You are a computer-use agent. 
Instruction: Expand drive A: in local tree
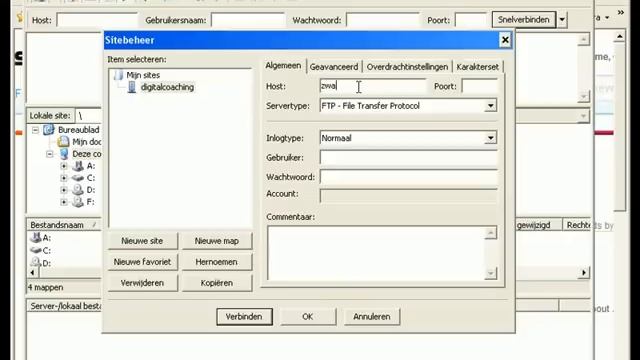(x=64, y=166)
